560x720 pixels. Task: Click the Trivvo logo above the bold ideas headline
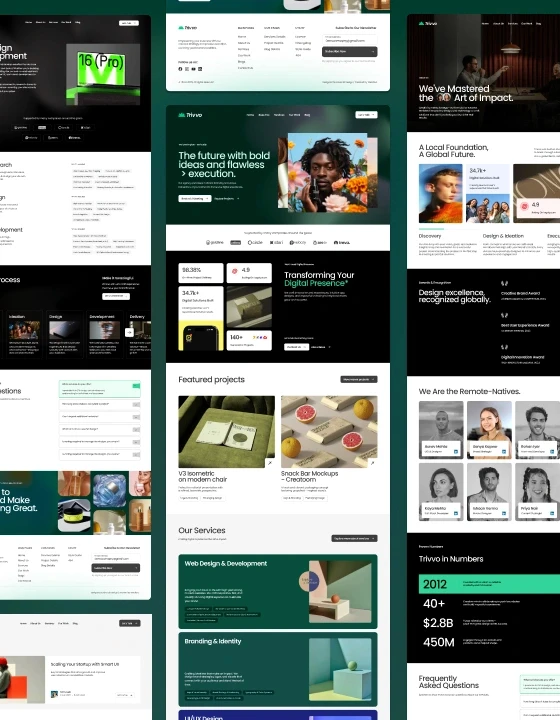[190, 115]
